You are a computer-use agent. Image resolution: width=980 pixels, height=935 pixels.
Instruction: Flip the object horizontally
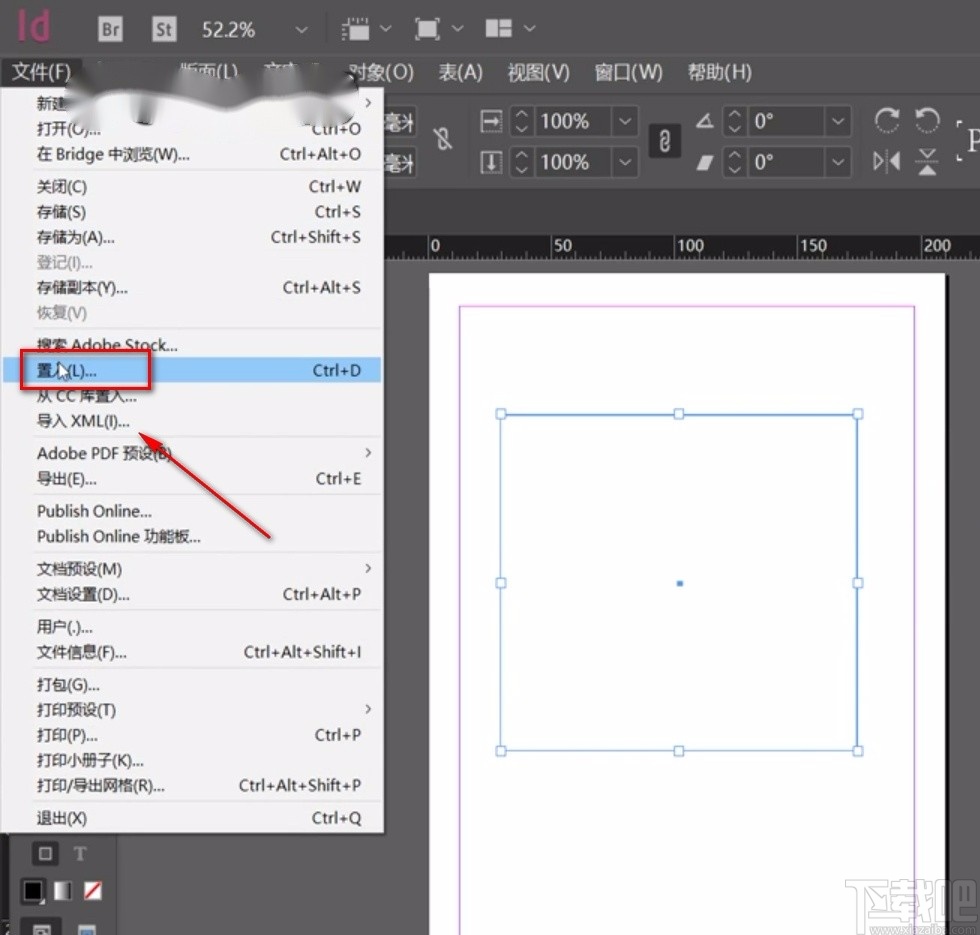886,162
